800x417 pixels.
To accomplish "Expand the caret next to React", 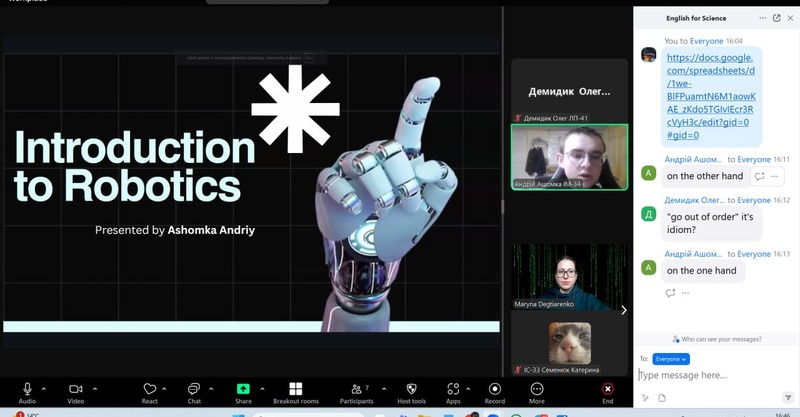I will [x=164, y=389].
